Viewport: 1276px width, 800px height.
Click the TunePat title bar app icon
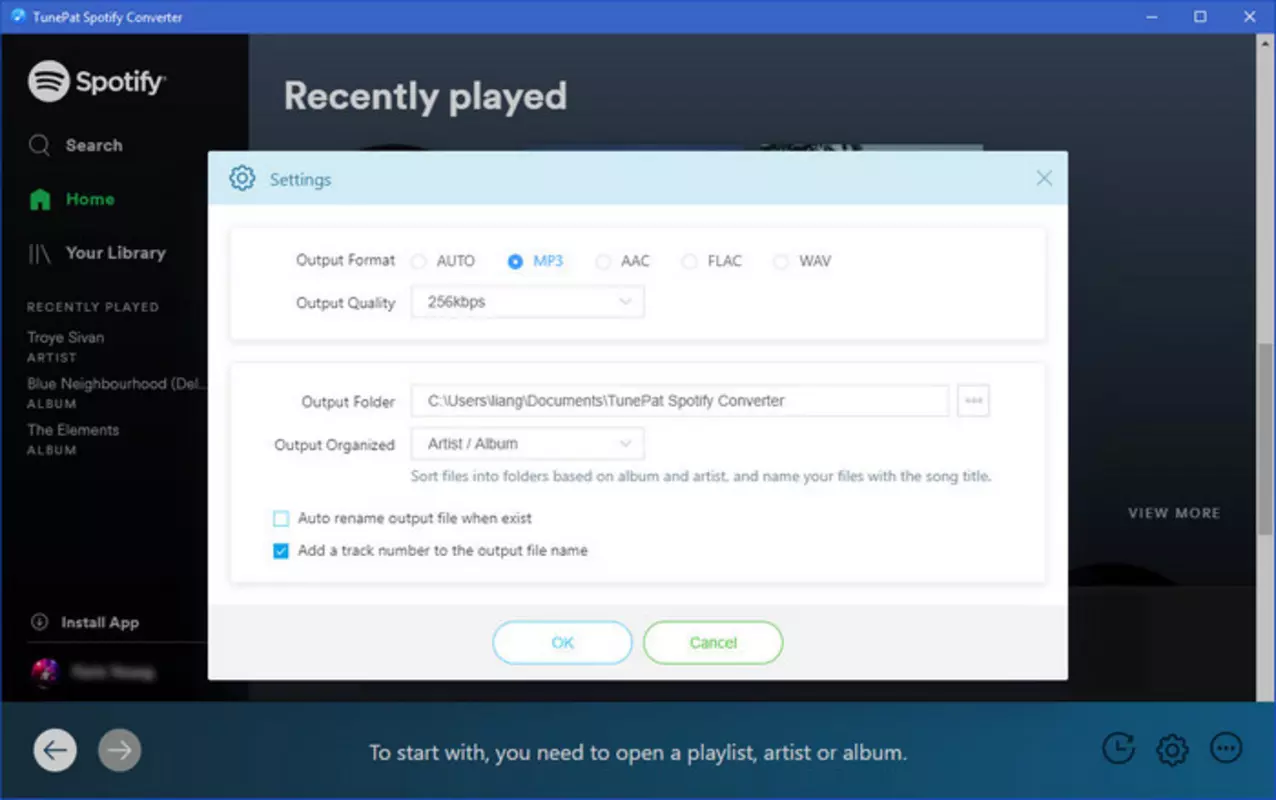[x=18, y=17]
